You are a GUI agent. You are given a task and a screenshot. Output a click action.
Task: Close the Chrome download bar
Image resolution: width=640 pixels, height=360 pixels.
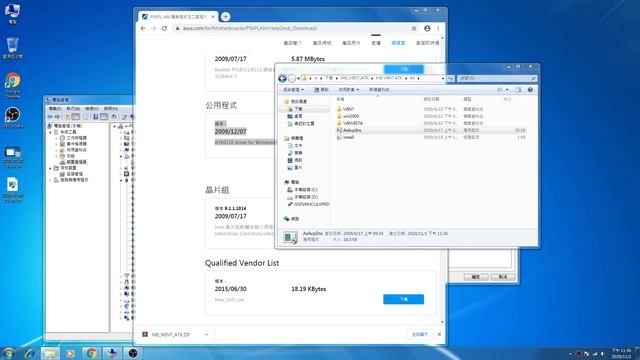(x=439, y=334)
